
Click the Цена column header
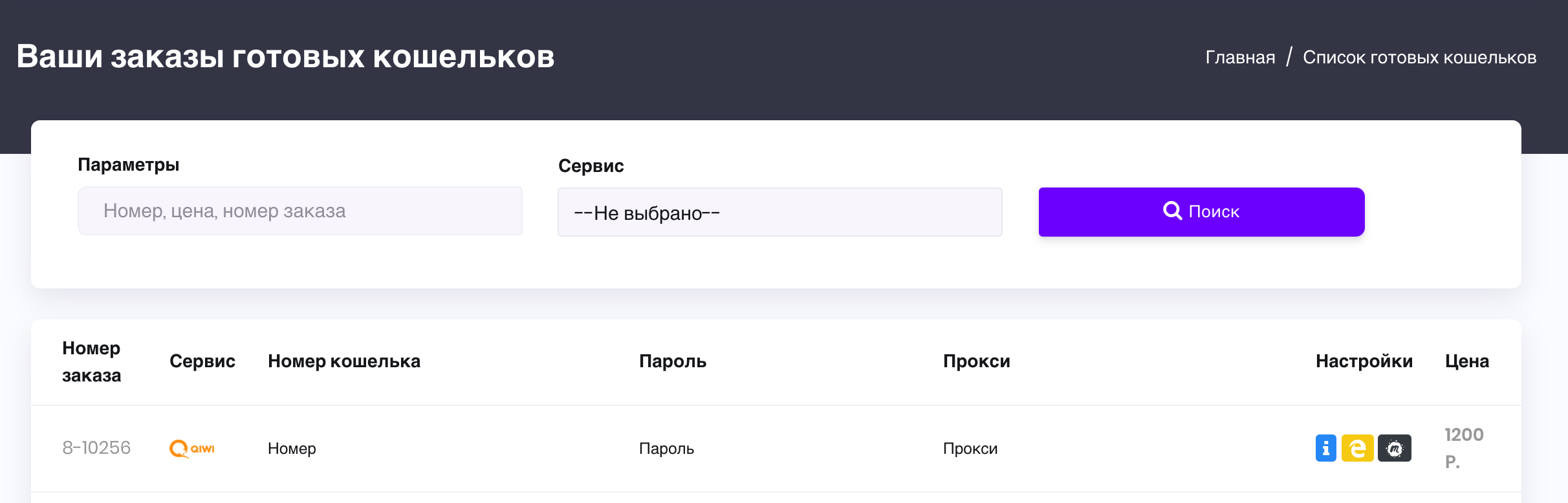pos(1467,361)
